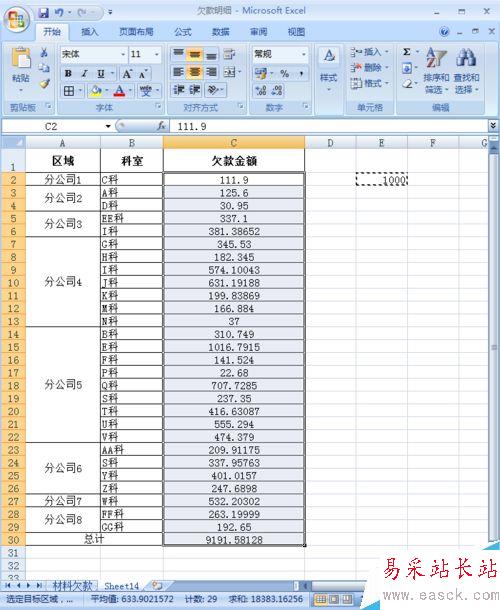Screen dimensions: 500x610
Task: Open the 格式 format cells dropdown
Action: [369, 83]
